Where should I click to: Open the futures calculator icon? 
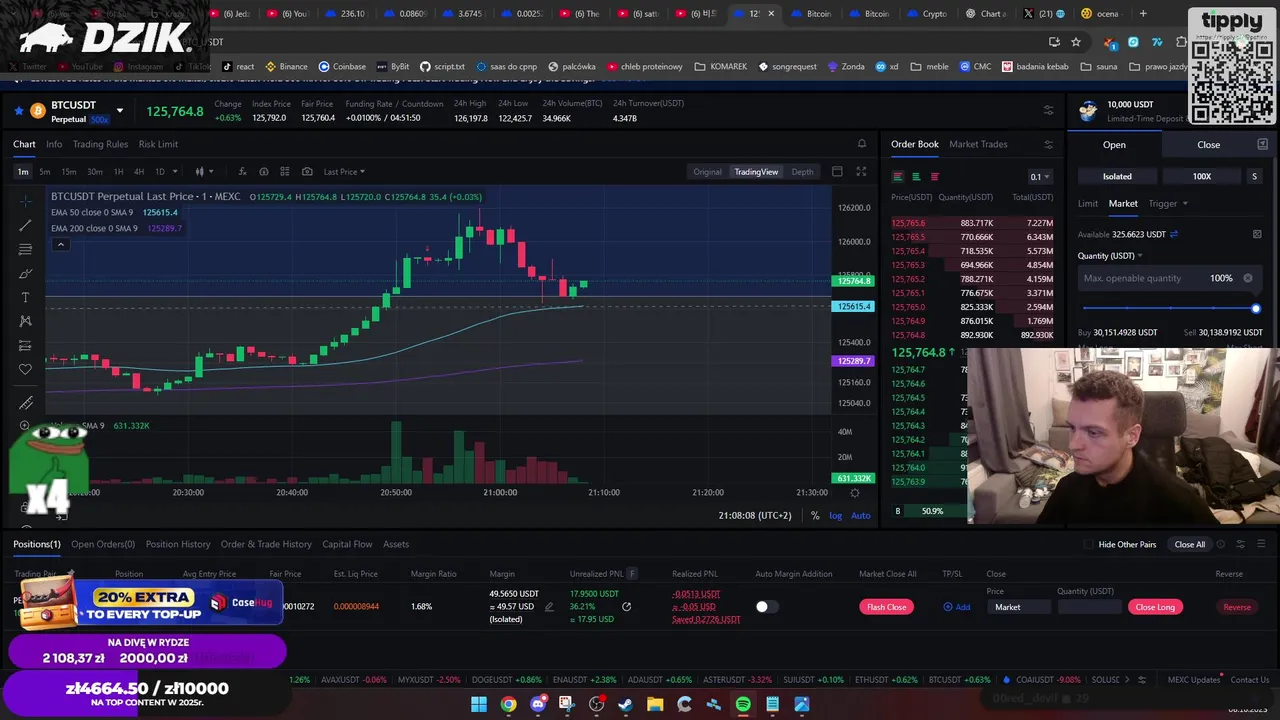click(x=1257, y=234)
